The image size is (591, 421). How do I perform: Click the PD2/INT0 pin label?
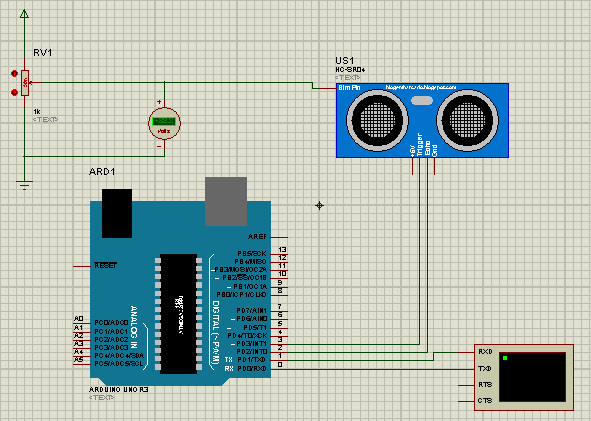pos(252,351)
